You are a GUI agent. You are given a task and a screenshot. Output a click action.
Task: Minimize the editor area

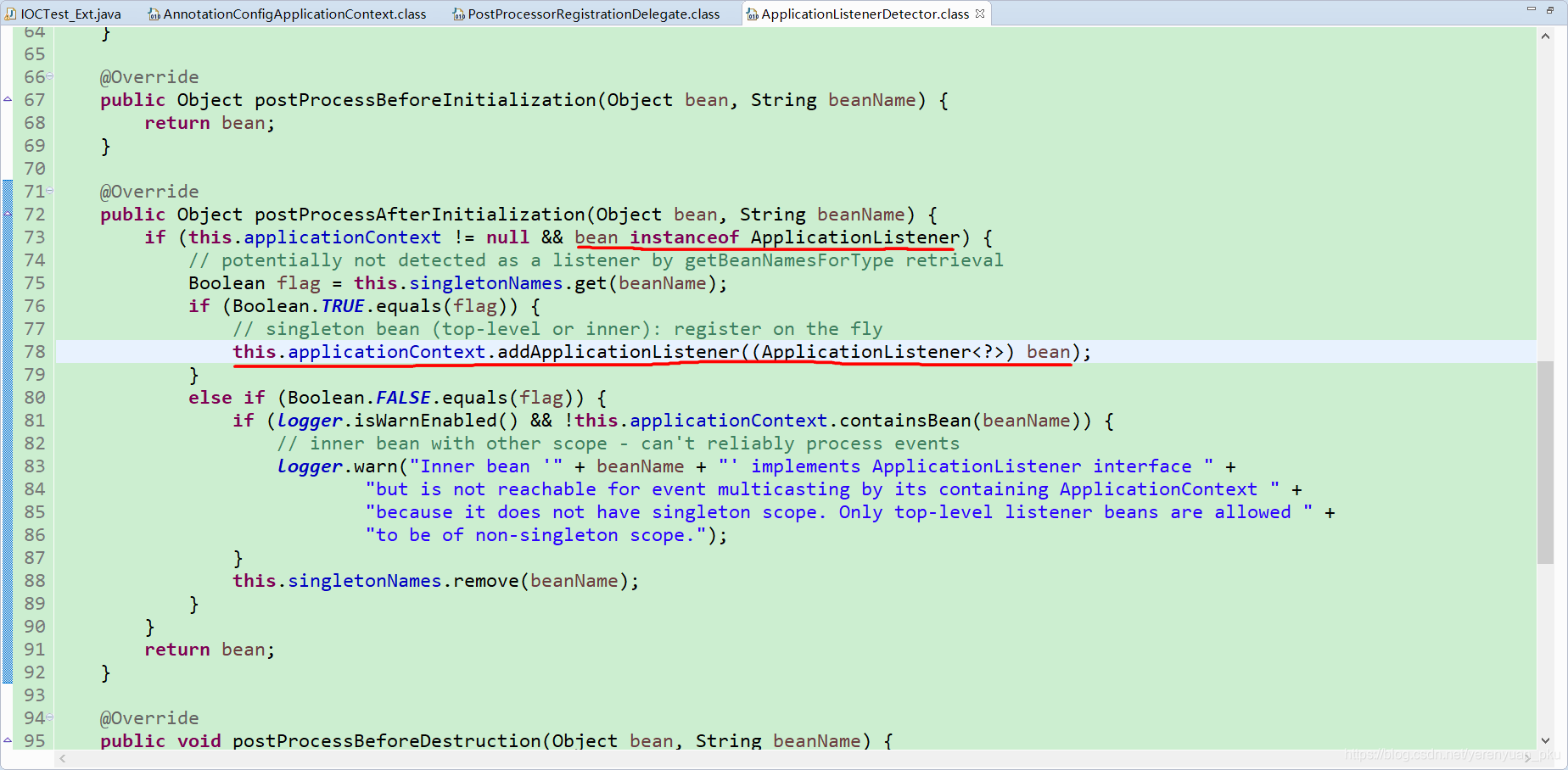pos(1532,8)
